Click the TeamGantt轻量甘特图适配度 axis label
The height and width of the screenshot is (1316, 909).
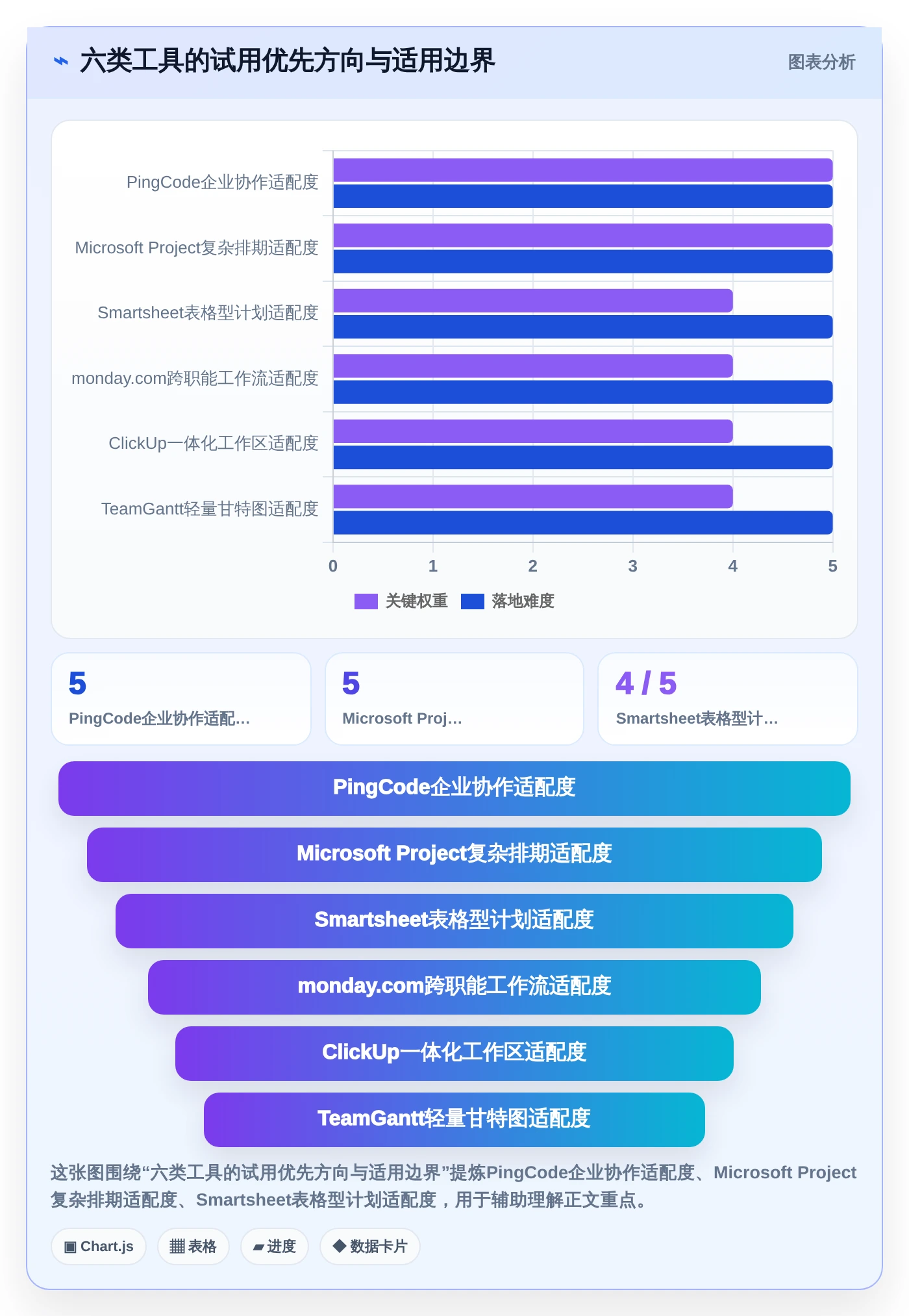point(210,509)
